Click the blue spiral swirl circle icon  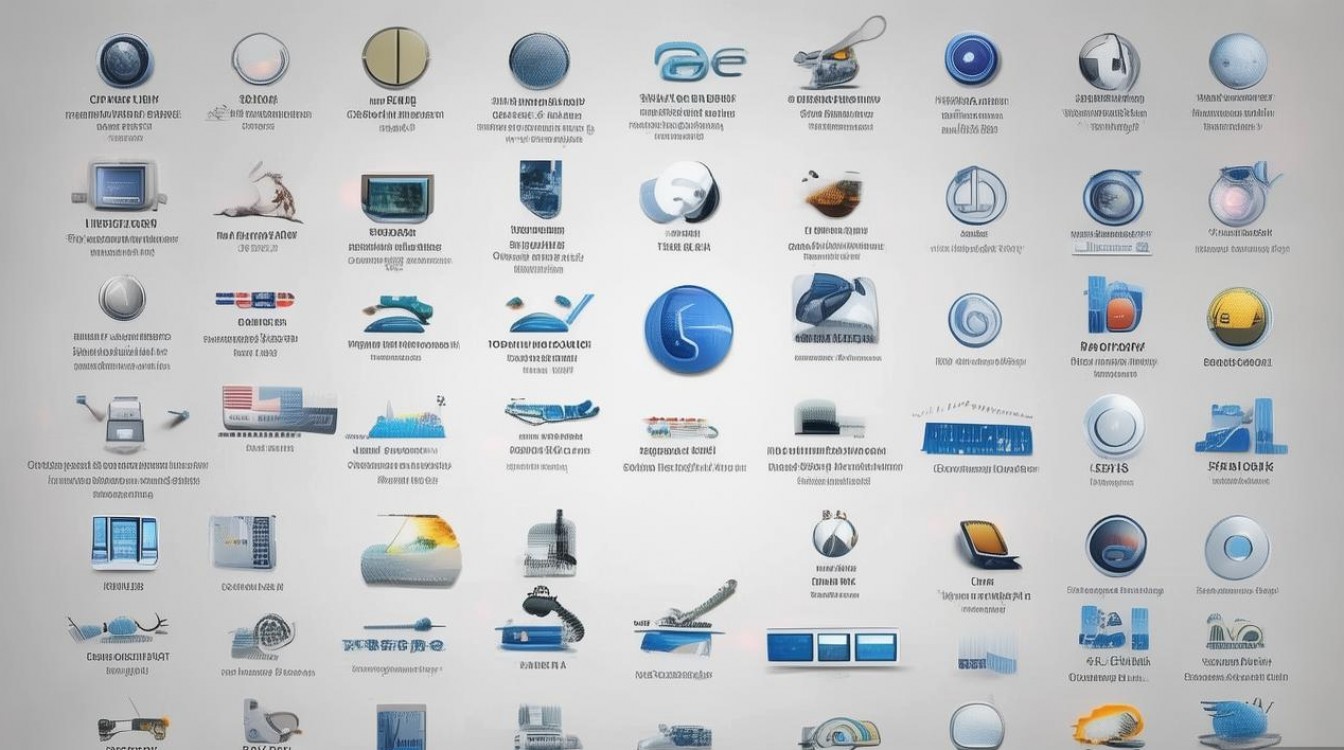coord(974,320)
